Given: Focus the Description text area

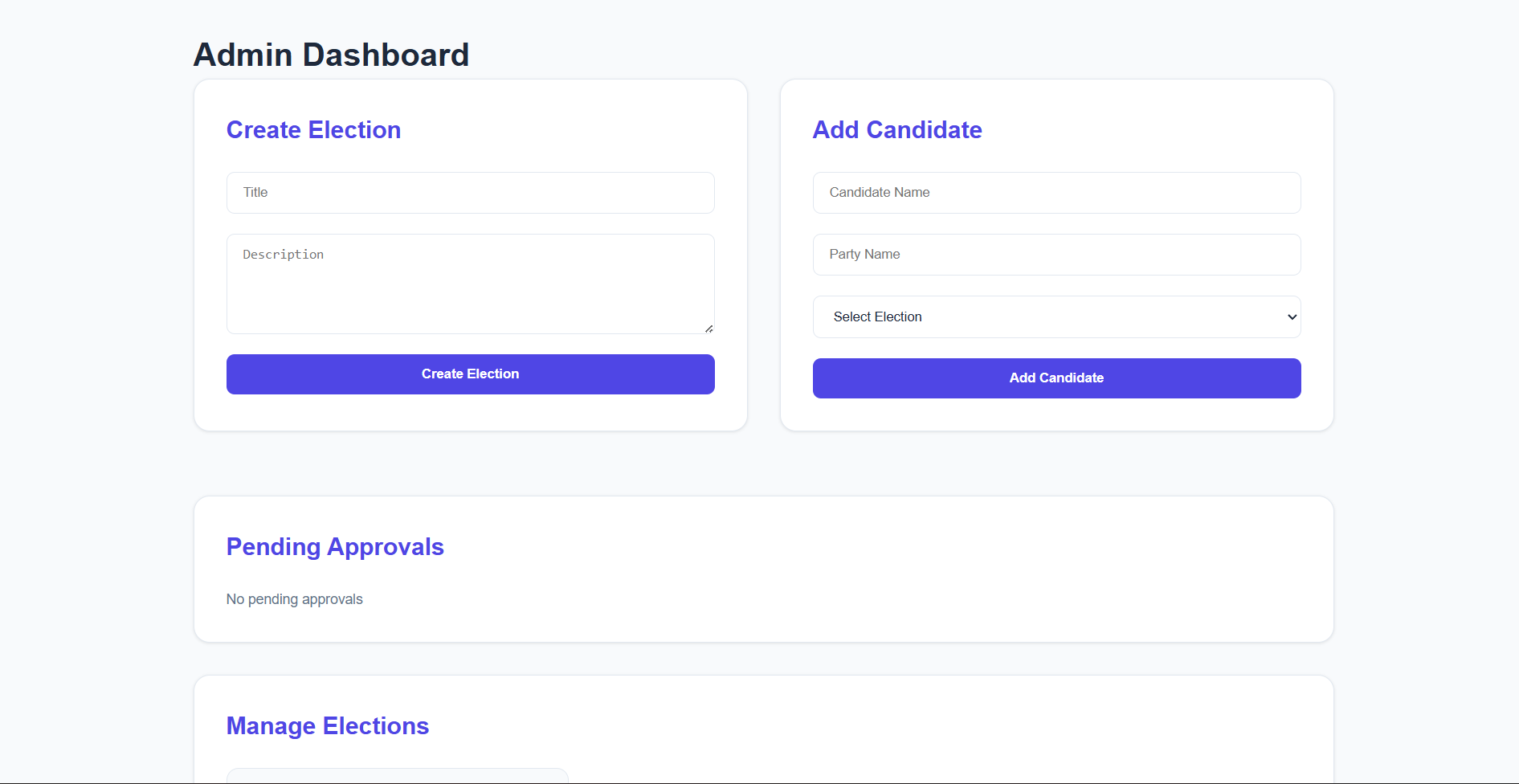Looking at the screenshot, I should coord(470,283).
